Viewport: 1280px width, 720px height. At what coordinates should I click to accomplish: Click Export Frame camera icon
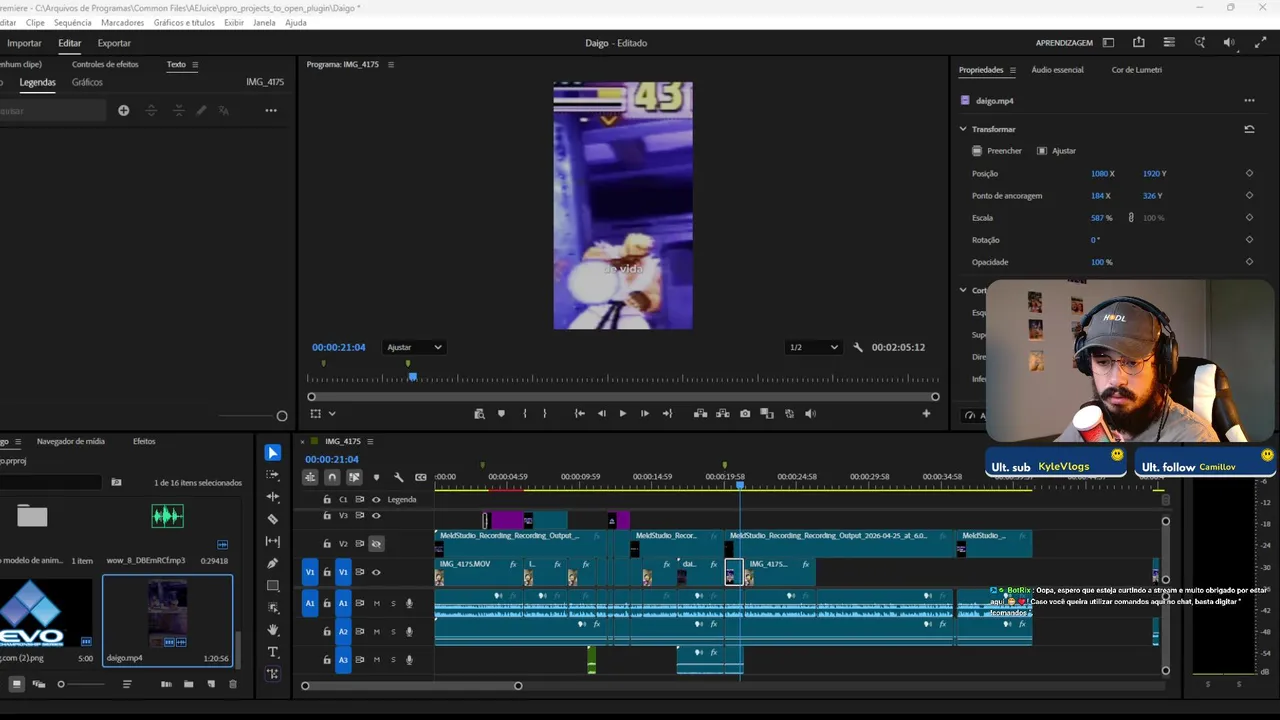(745, 413)
